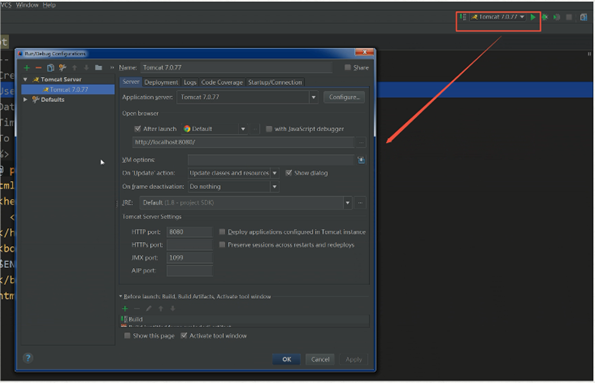The image size is (595, 383).
Task: Click the Name input field
Action: (236, 68)
